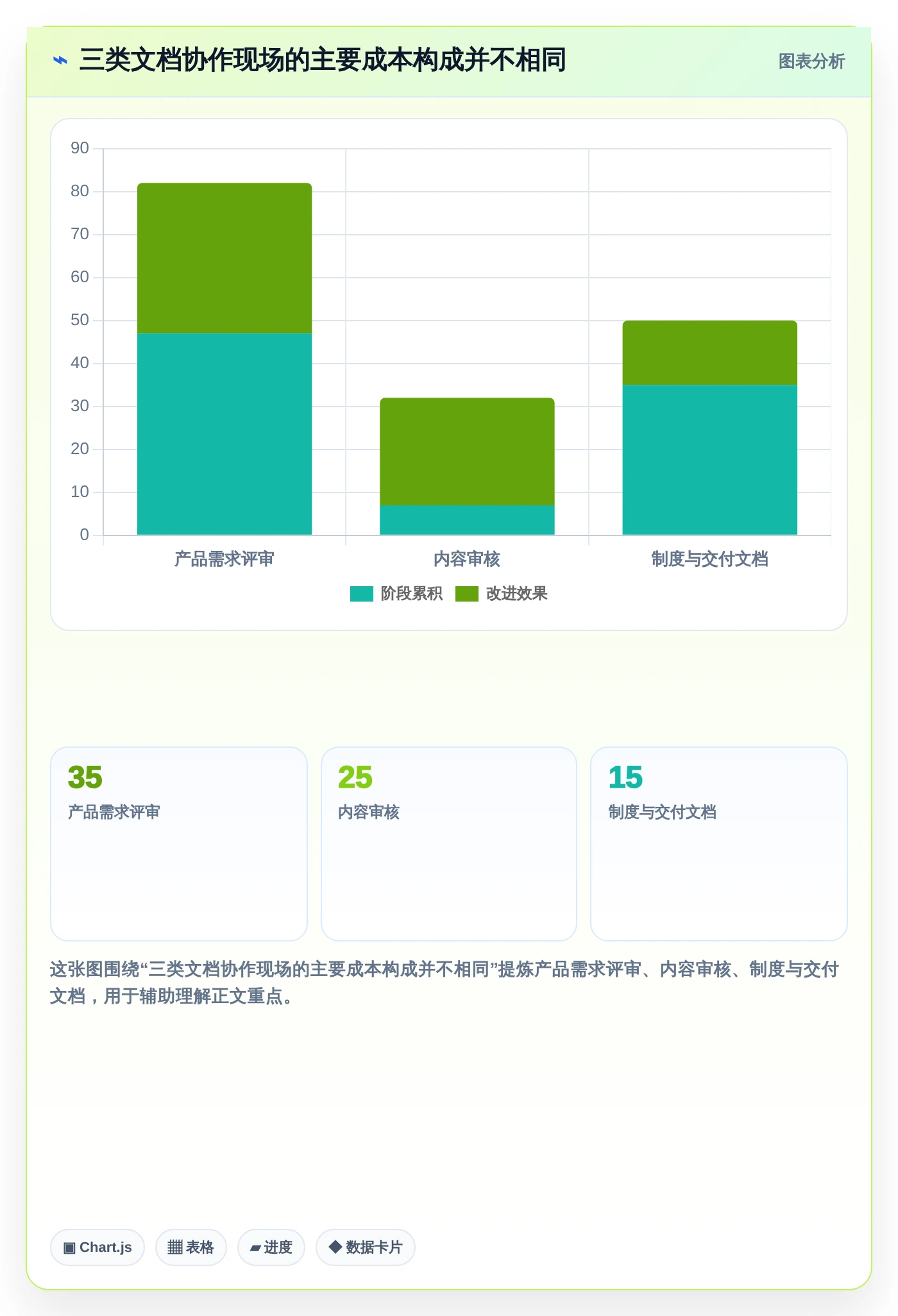Image resolution: width=898 pixels, height=1316 pixels.
Task: Click the parallelogram icon in the 进度 chip
Action: tap(255, 1248)
